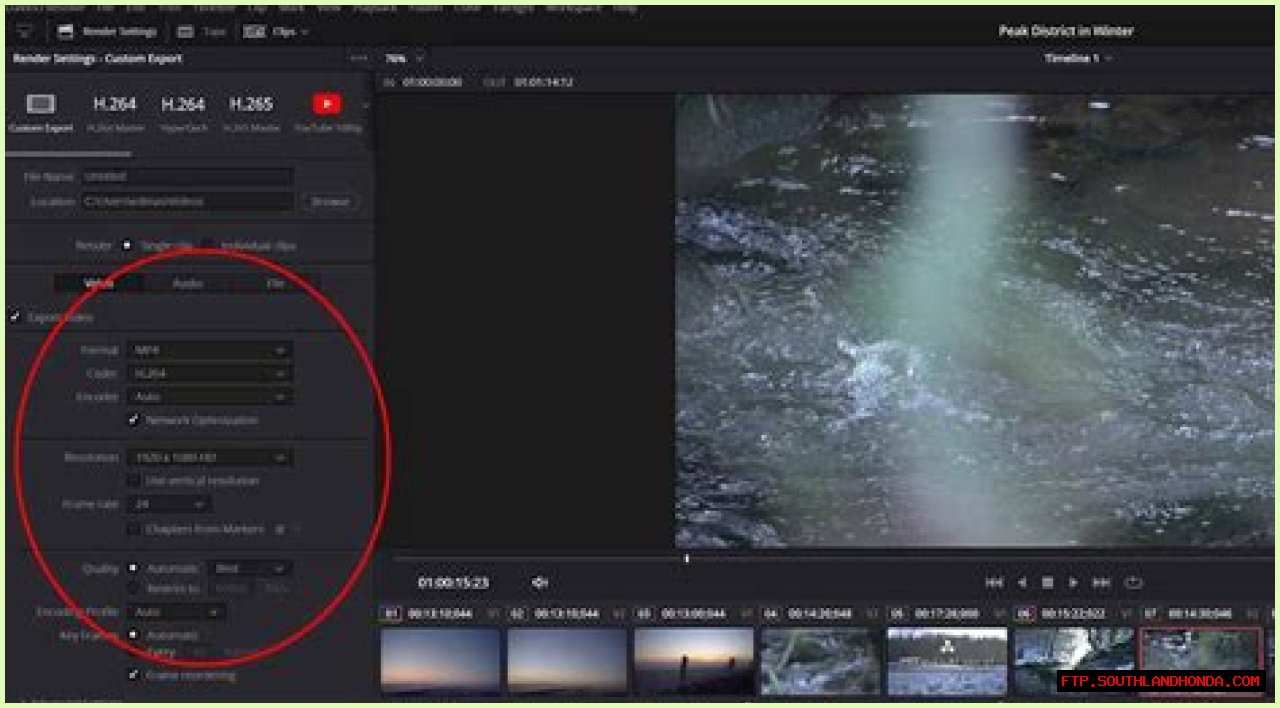
Task: Switch to the File tab
Action: tap(275, 284)
